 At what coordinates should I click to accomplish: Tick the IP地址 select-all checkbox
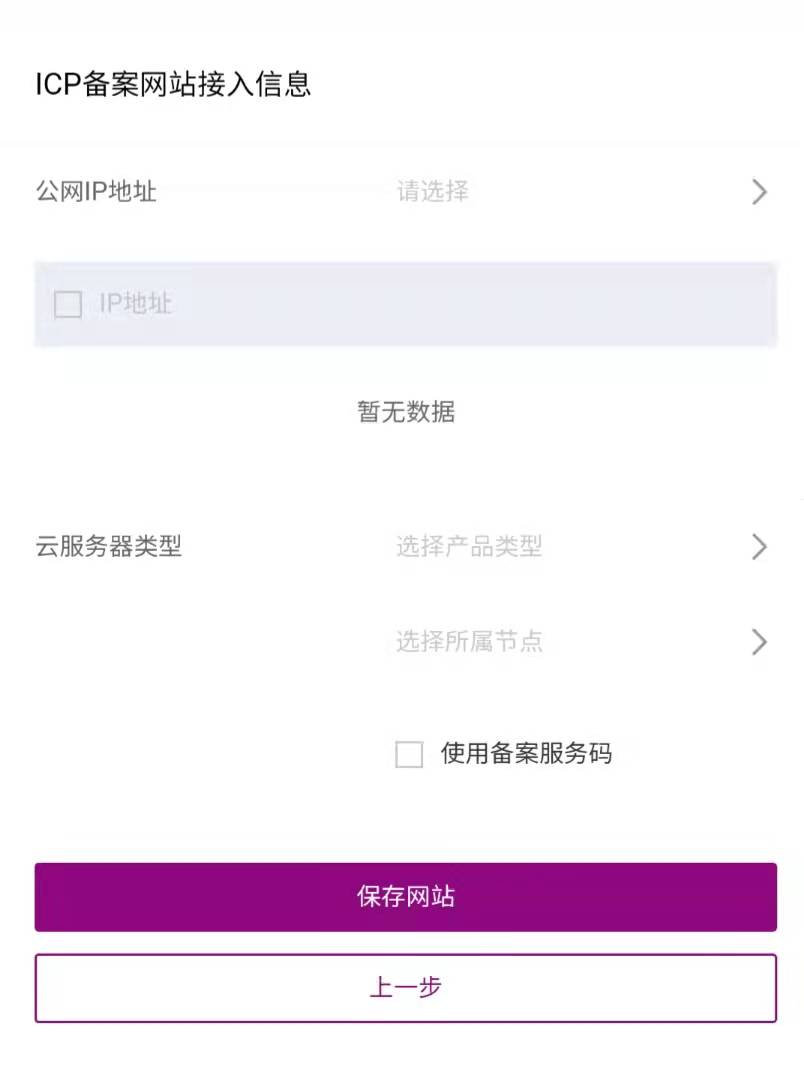(x=68, y=304)
